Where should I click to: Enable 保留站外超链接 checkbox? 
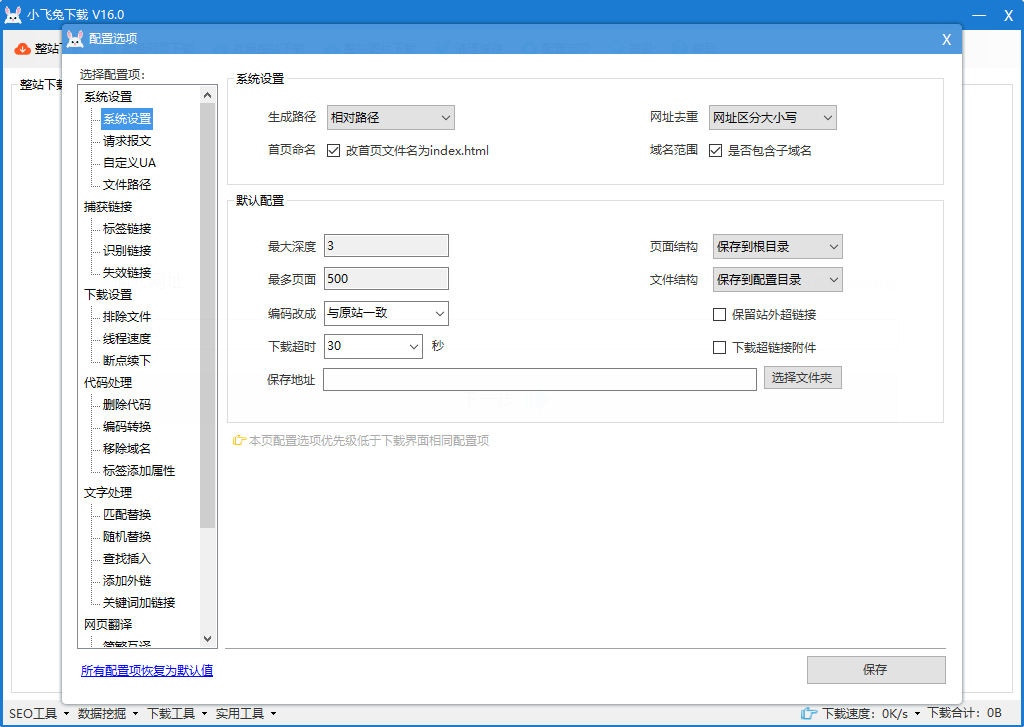pos(720,315)
